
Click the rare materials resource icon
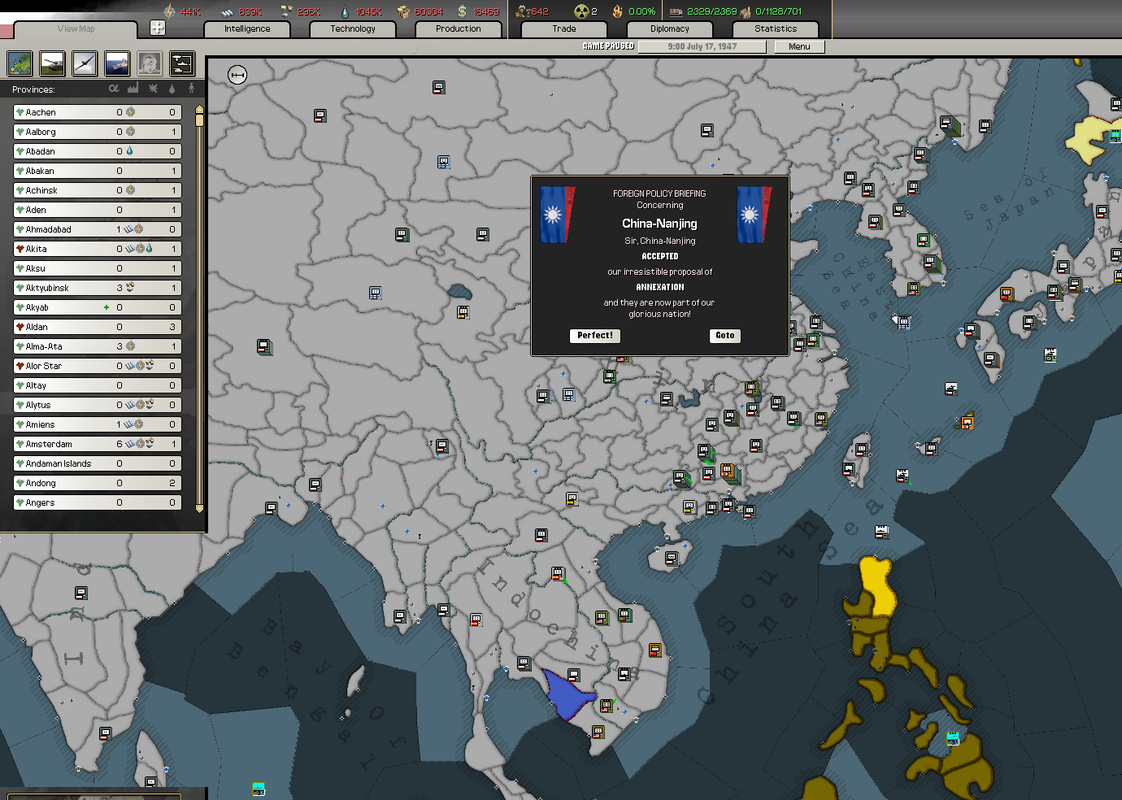286,11
